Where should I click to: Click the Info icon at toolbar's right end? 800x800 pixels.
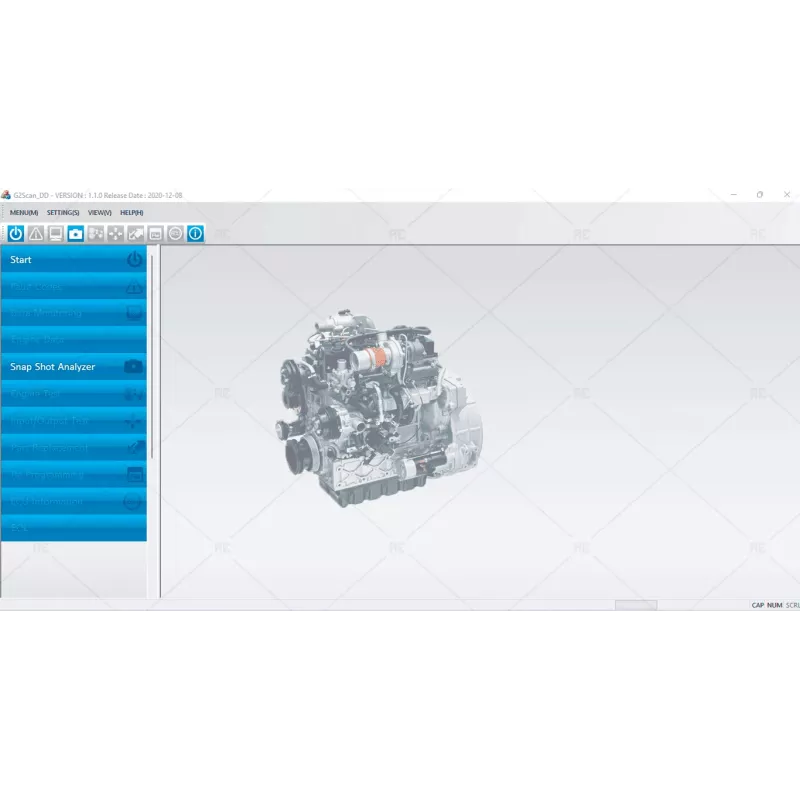tap(196, 233)
